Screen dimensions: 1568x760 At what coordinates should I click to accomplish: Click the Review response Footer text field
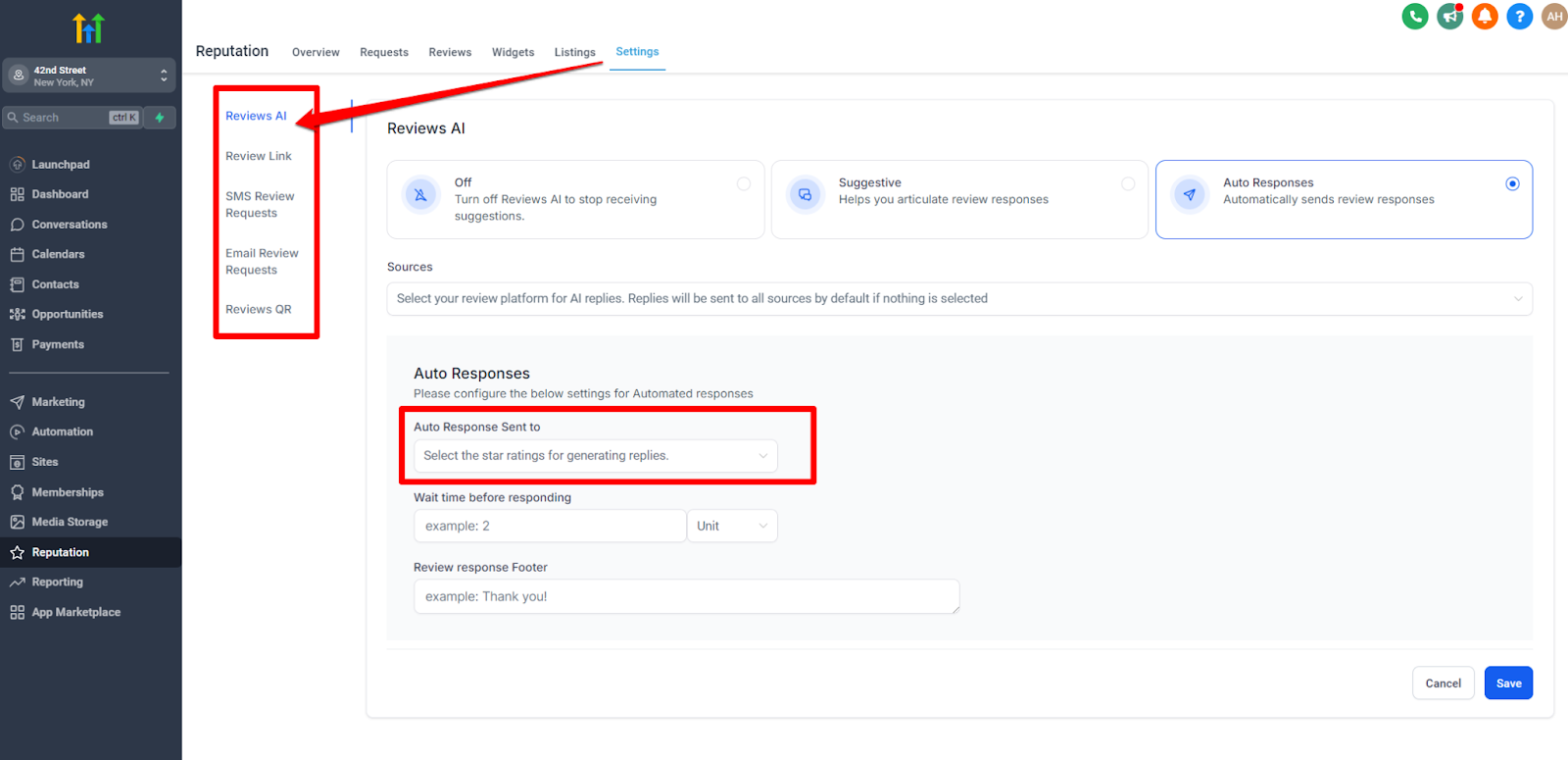click(x=686, y=596)
